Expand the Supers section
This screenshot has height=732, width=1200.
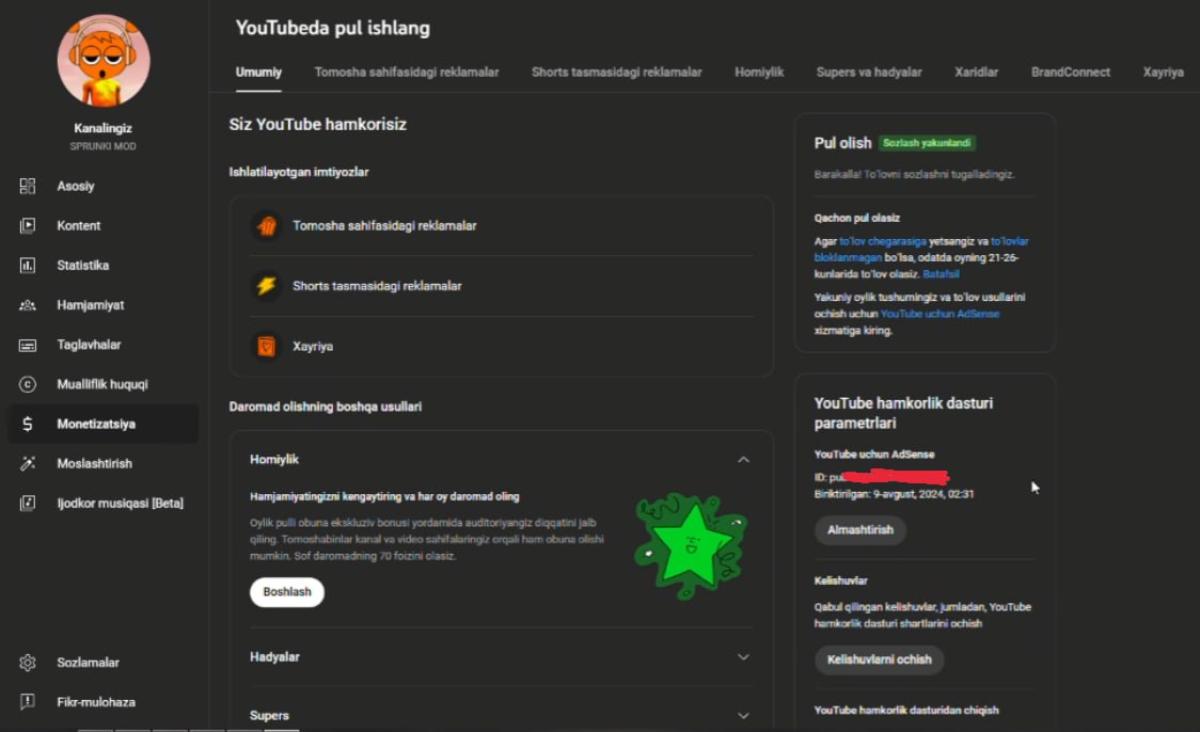[x=743, y=715]
